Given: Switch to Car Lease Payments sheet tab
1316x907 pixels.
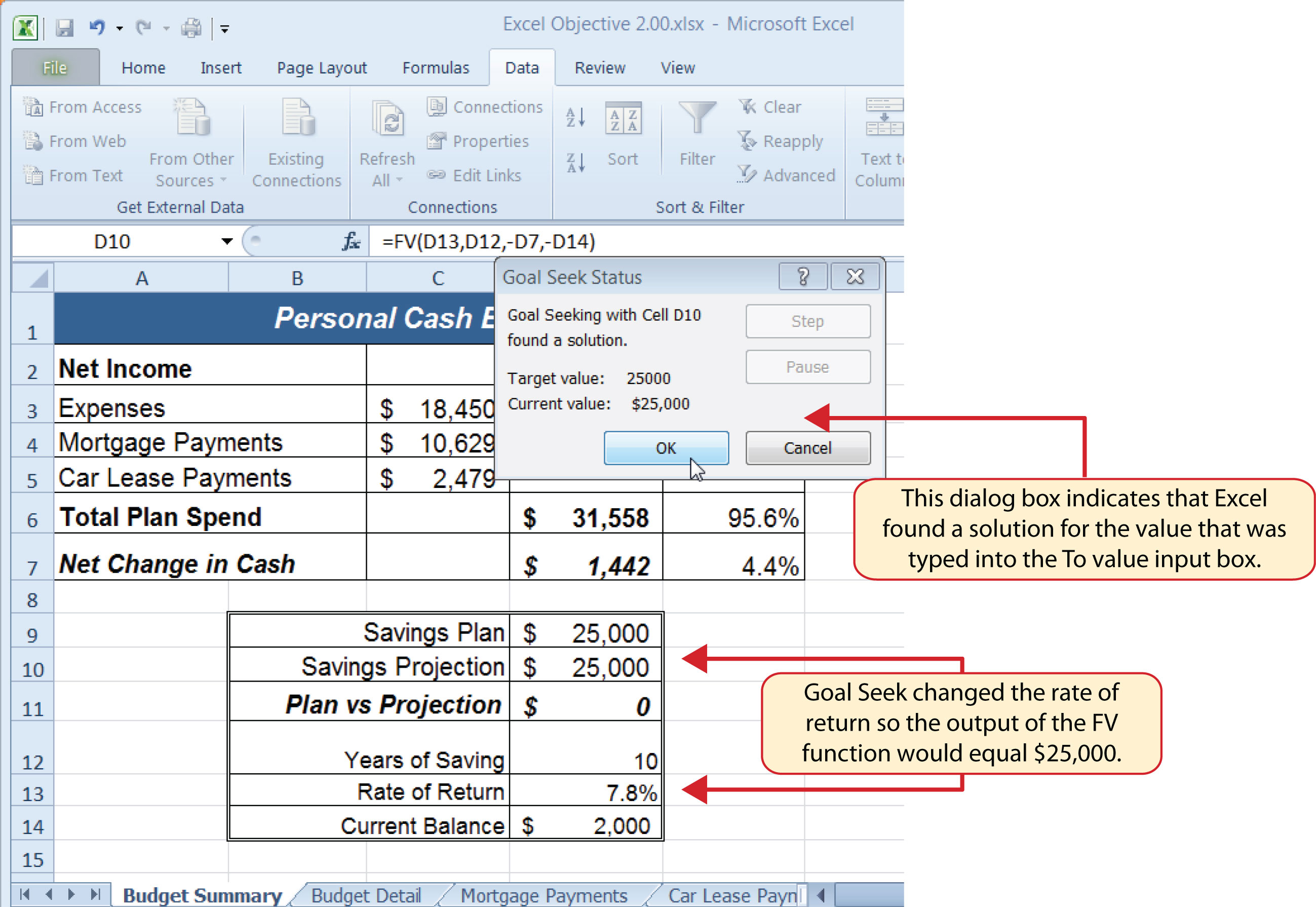Looking at the screenshot, I should coord(732,895).
